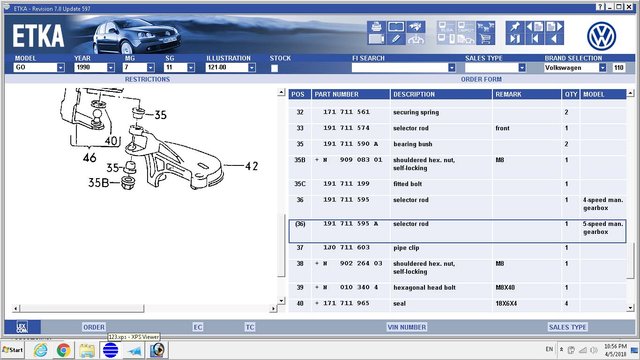This screenshot has height=360, width=640.
Task: Open the SALES TYPE dropdown at top
Action: point(522,68)
